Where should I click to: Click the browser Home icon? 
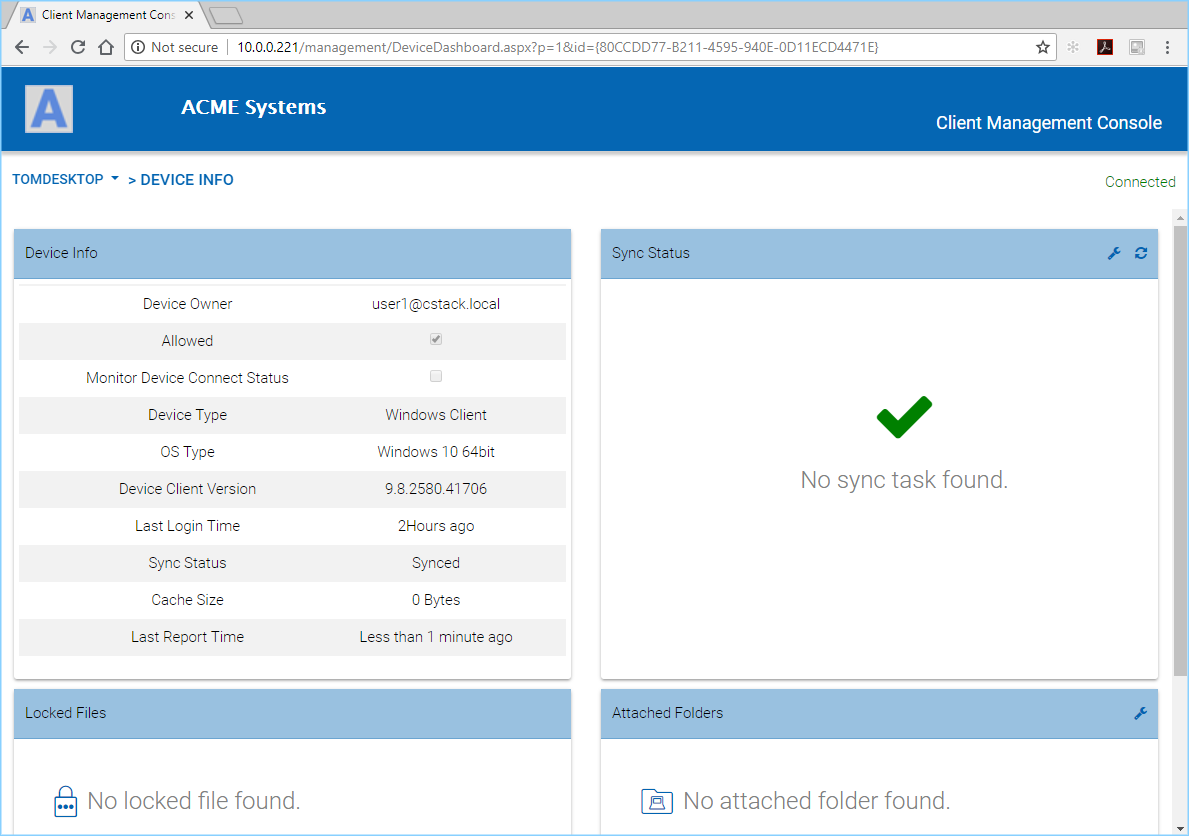(x=108, y=46)
